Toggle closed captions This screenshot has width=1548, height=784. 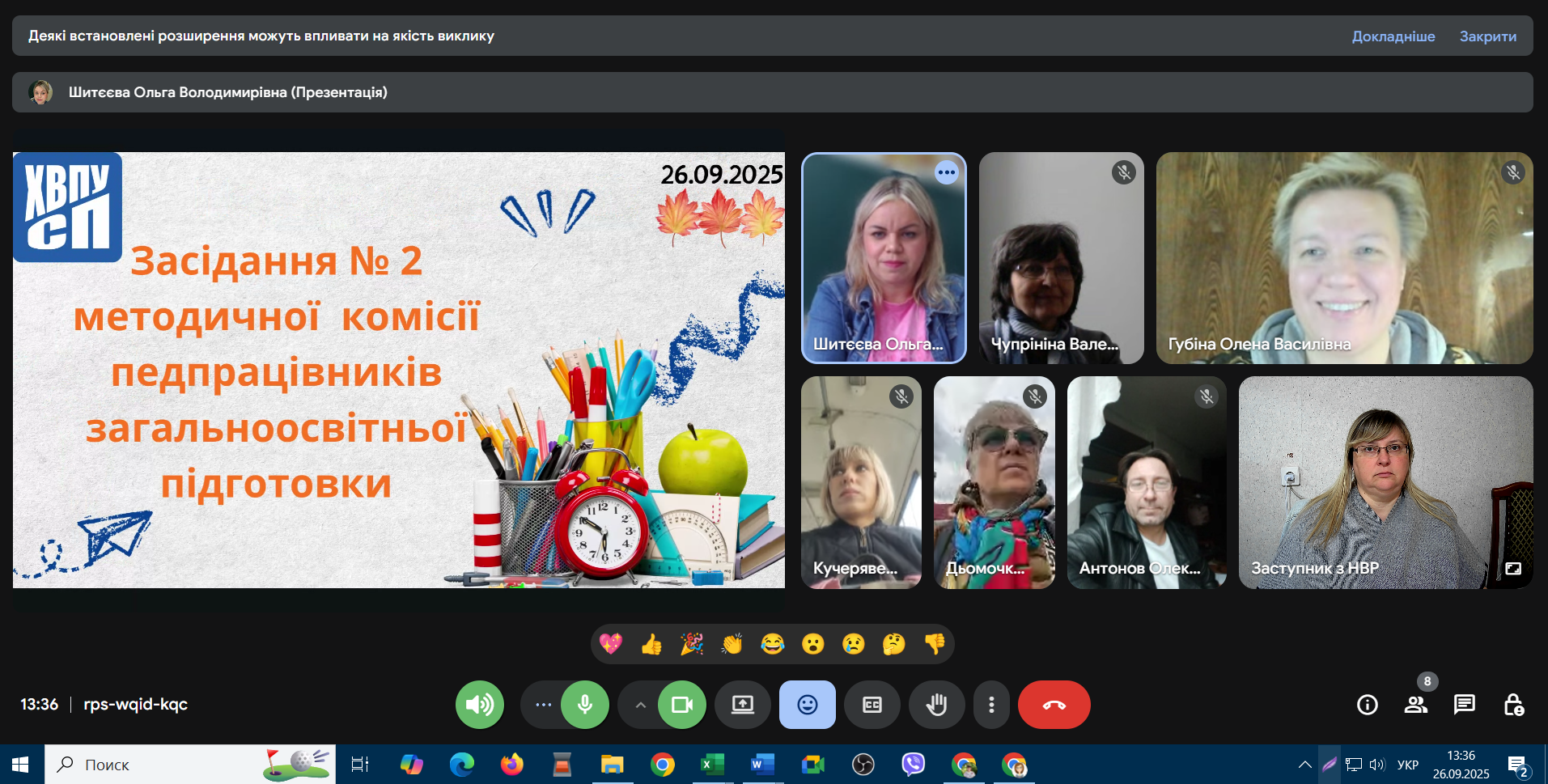coord(872,705)
